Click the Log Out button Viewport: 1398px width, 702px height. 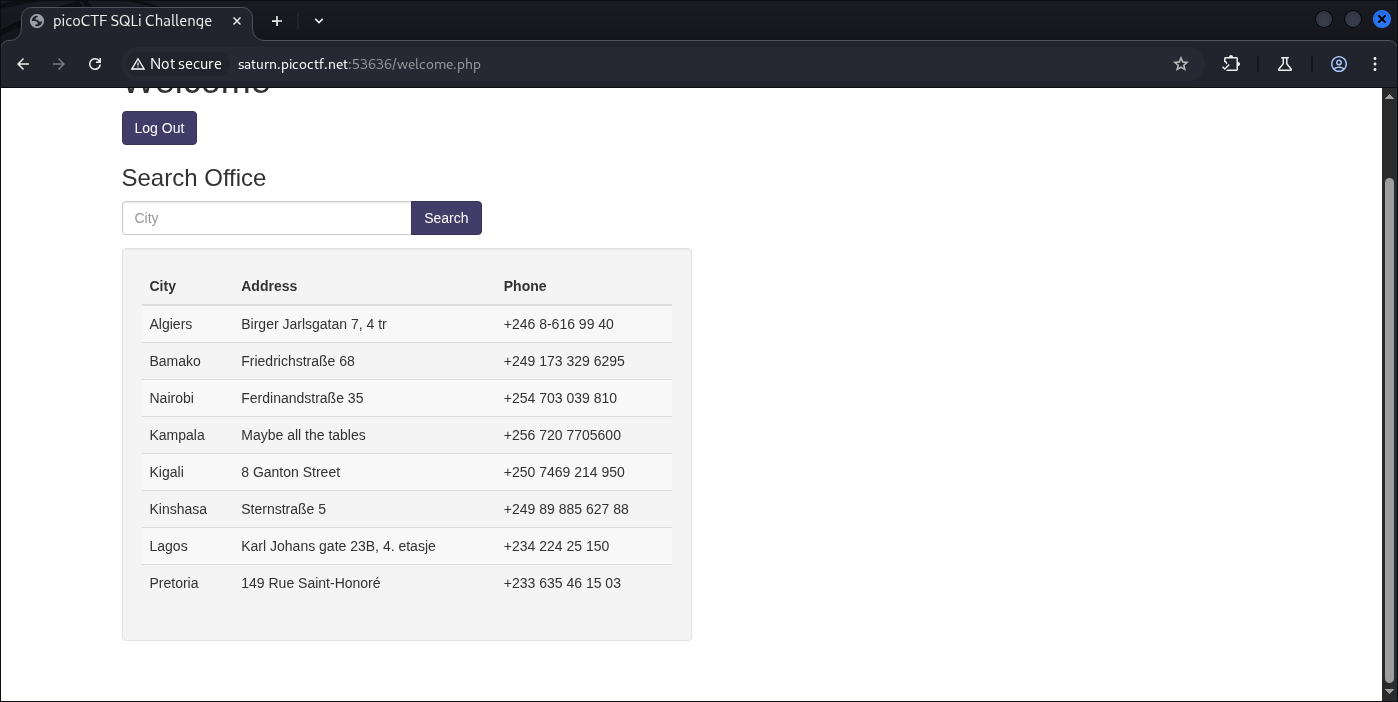(x=159, y=128)
